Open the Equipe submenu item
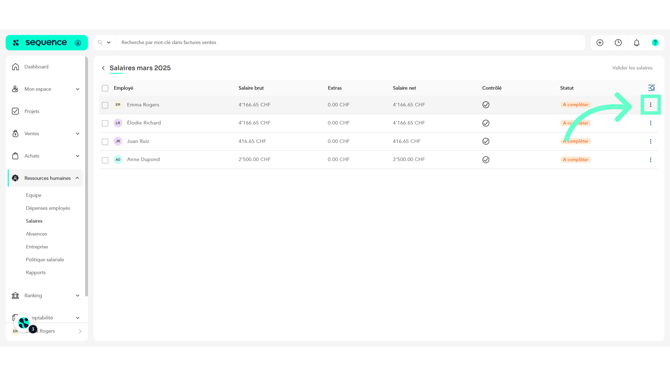The width and height of the screenshot is (670, 376). [x=33, y=195]
